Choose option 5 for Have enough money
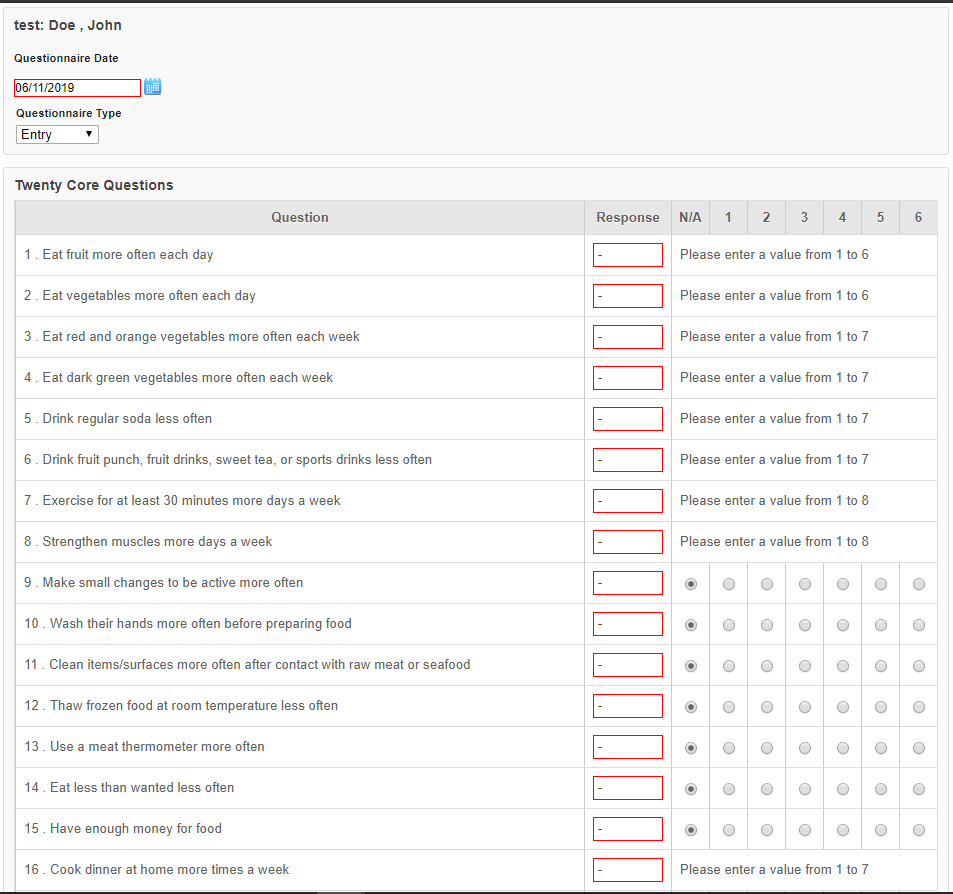The image size is (953, 894). 881,830
